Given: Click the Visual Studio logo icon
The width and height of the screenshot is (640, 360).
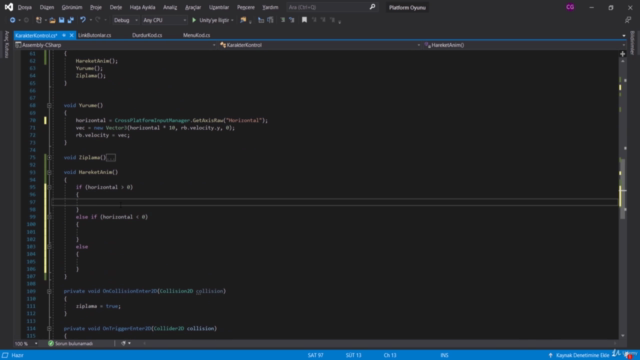Looking at the screenshot, I should (9, 7).
